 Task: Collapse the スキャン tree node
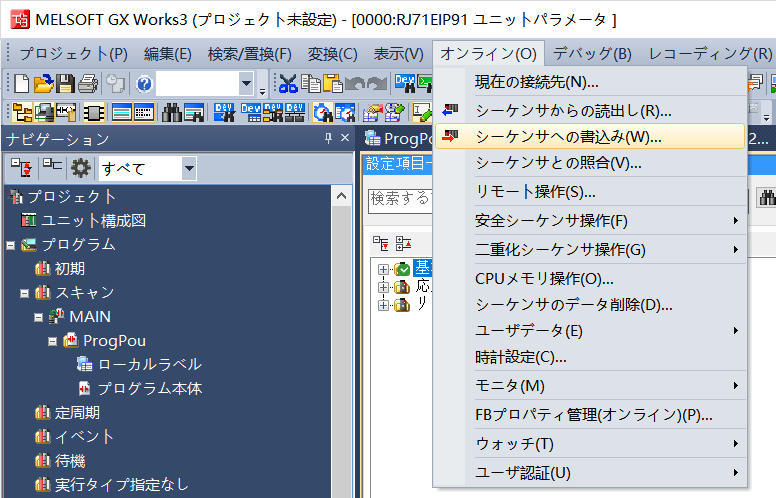click(24, 293)
